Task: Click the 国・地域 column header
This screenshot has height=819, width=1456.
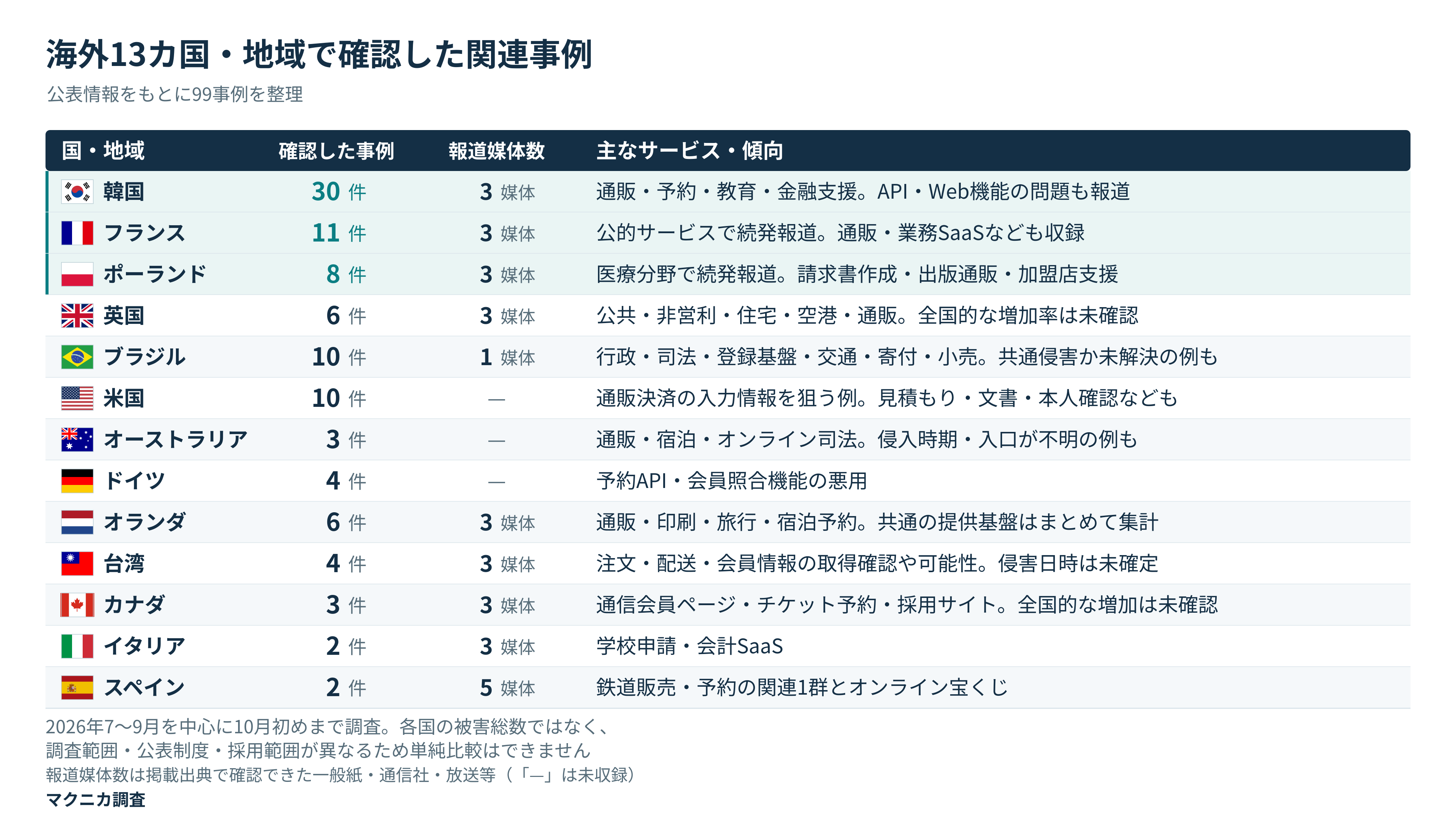Action: pyautogui.click(x=104, y=151)
